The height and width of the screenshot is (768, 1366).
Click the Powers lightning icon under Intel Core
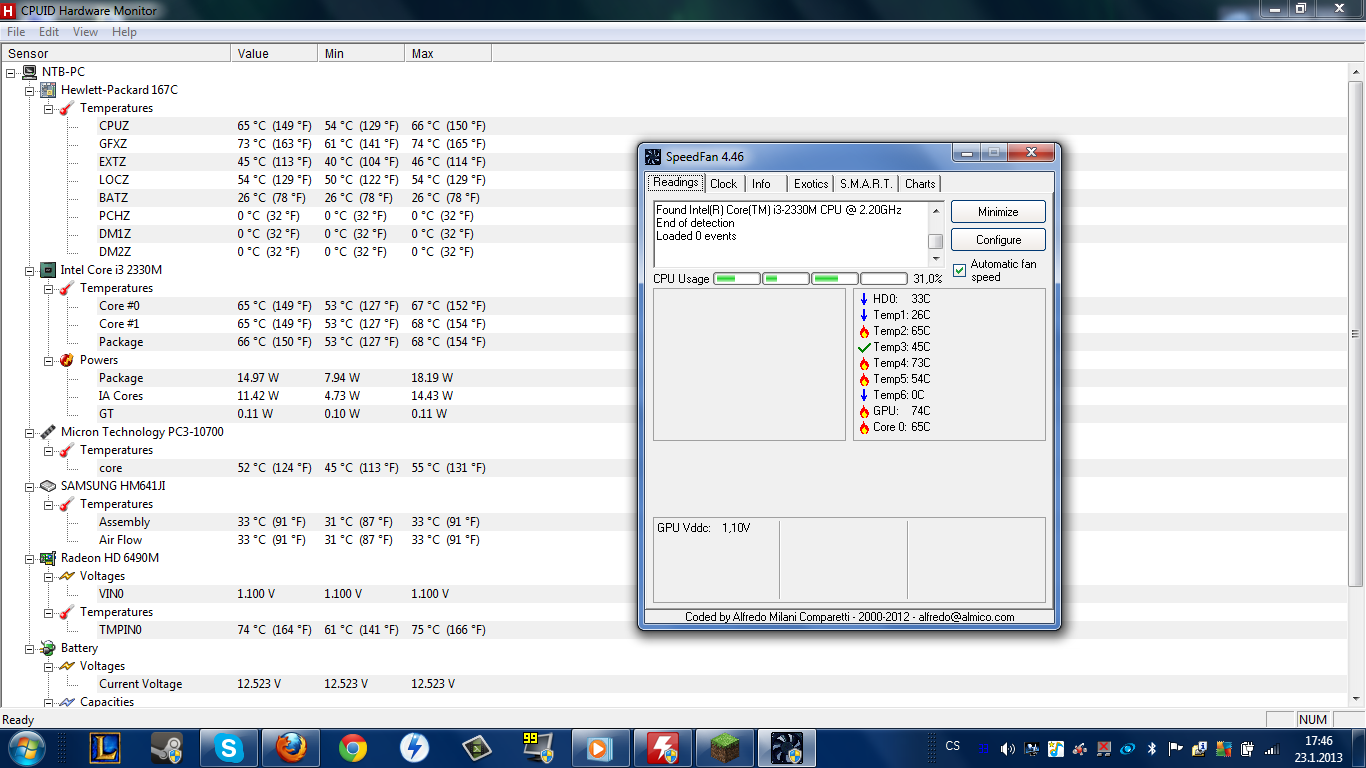click(67, 360)
